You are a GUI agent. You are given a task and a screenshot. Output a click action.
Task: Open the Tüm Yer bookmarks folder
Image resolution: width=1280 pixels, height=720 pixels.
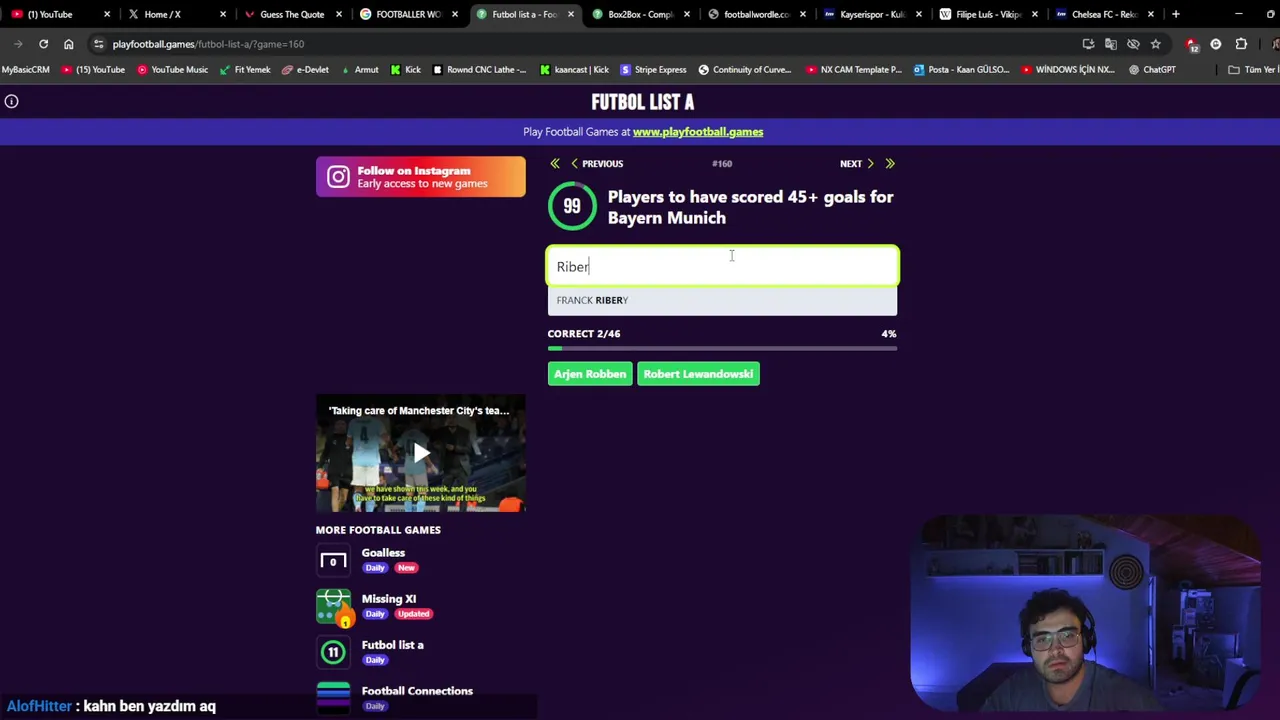[x=1253, y=70]
